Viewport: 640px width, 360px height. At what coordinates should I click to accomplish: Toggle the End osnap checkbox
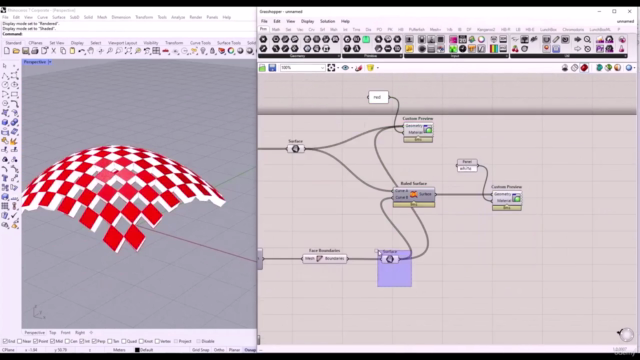click(x=5, y=341)
